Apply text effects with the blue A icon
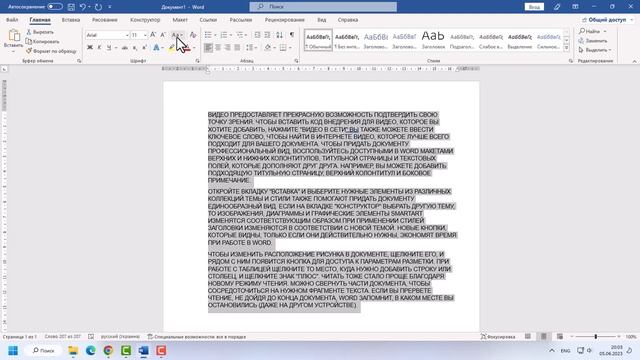640x360 pixels. click(x=156, y=48)
